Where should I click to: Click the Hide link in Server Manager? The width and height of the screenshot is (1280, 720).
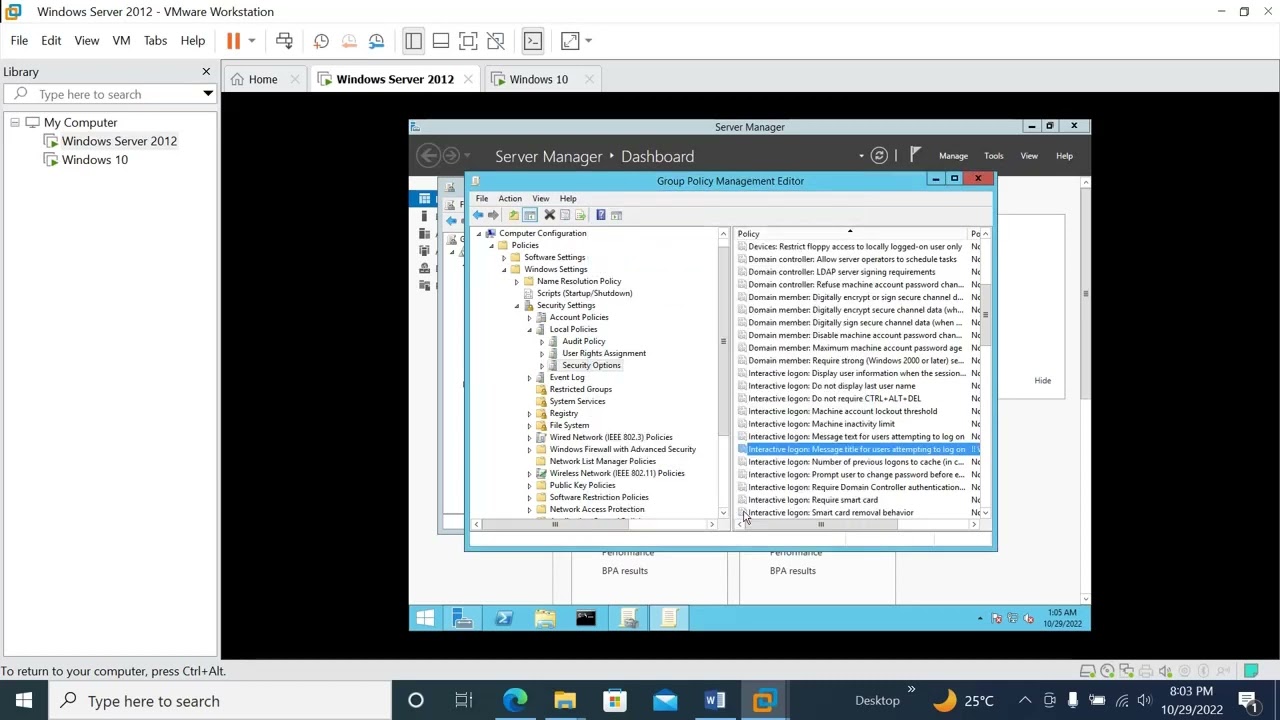pos(1042,380)
